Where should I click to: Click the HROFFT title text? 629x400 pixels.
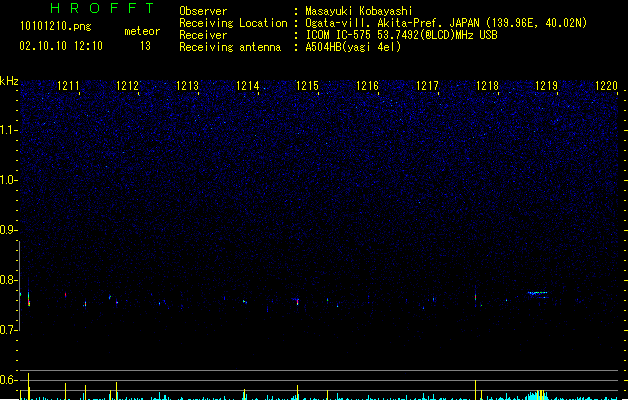point(102,8)
